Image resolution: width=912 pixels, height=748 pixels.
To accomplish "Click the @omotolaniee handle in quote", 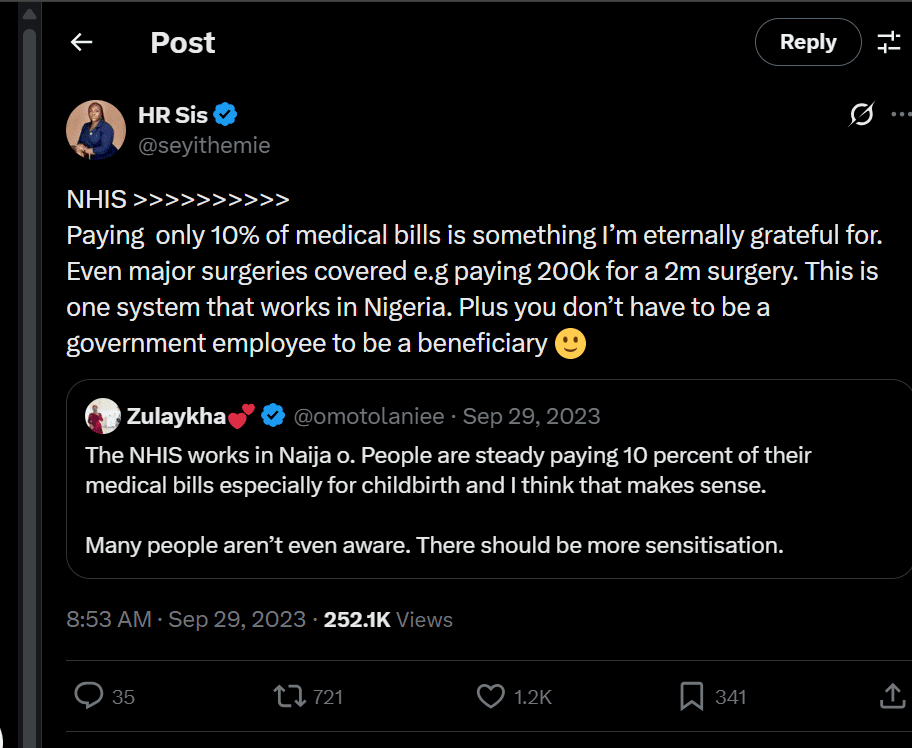I will click(x=372, y=415).
